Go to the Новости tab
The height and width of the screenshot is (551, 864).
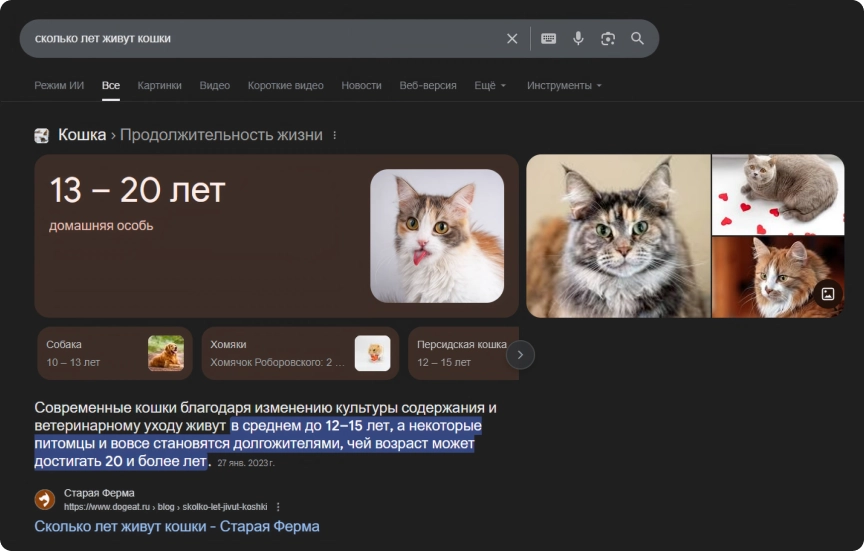[x=361, y=85]
